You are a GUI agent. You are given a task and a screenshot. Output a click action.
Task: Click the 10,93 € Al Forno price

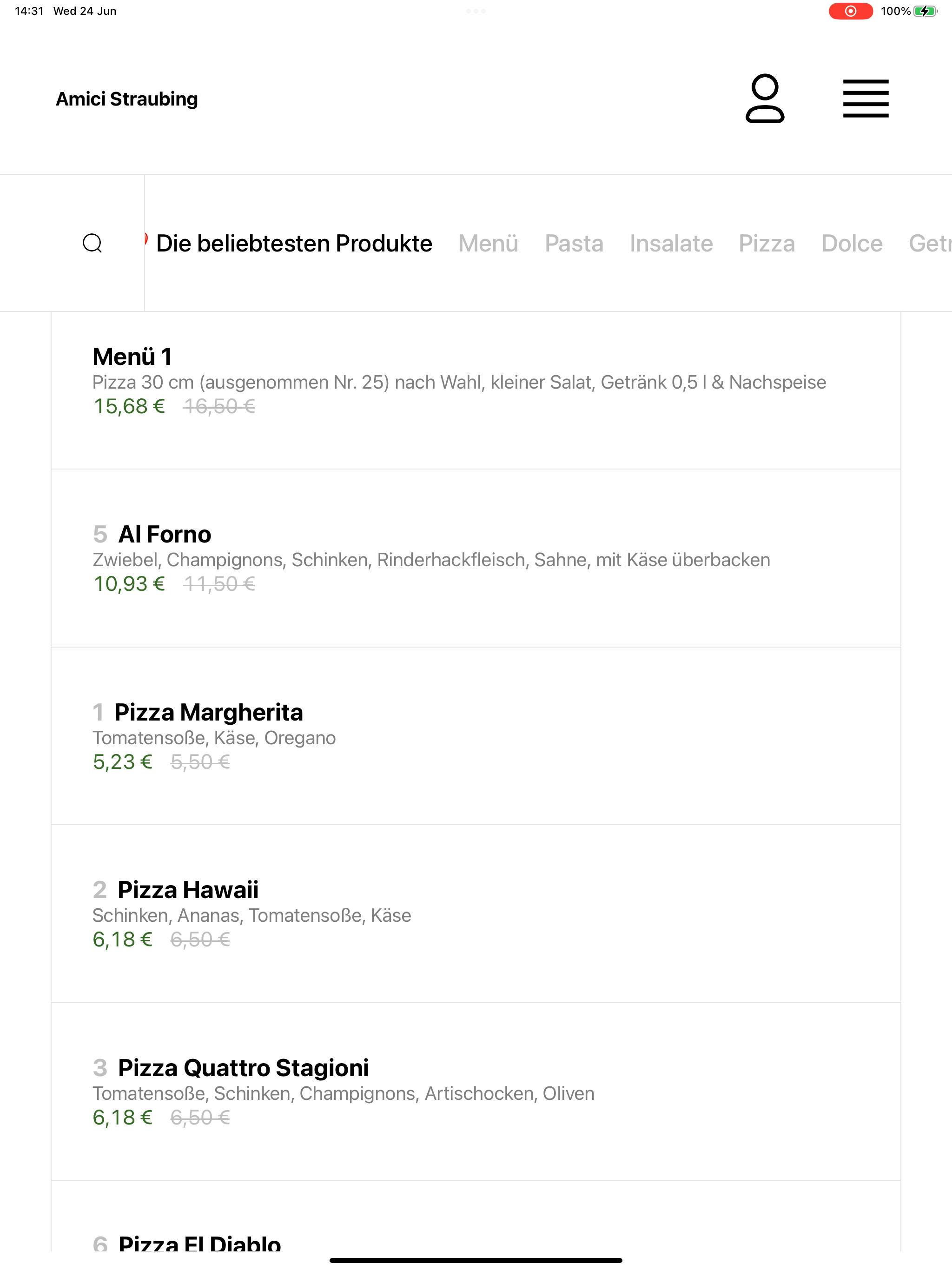(x=129, y=584)
